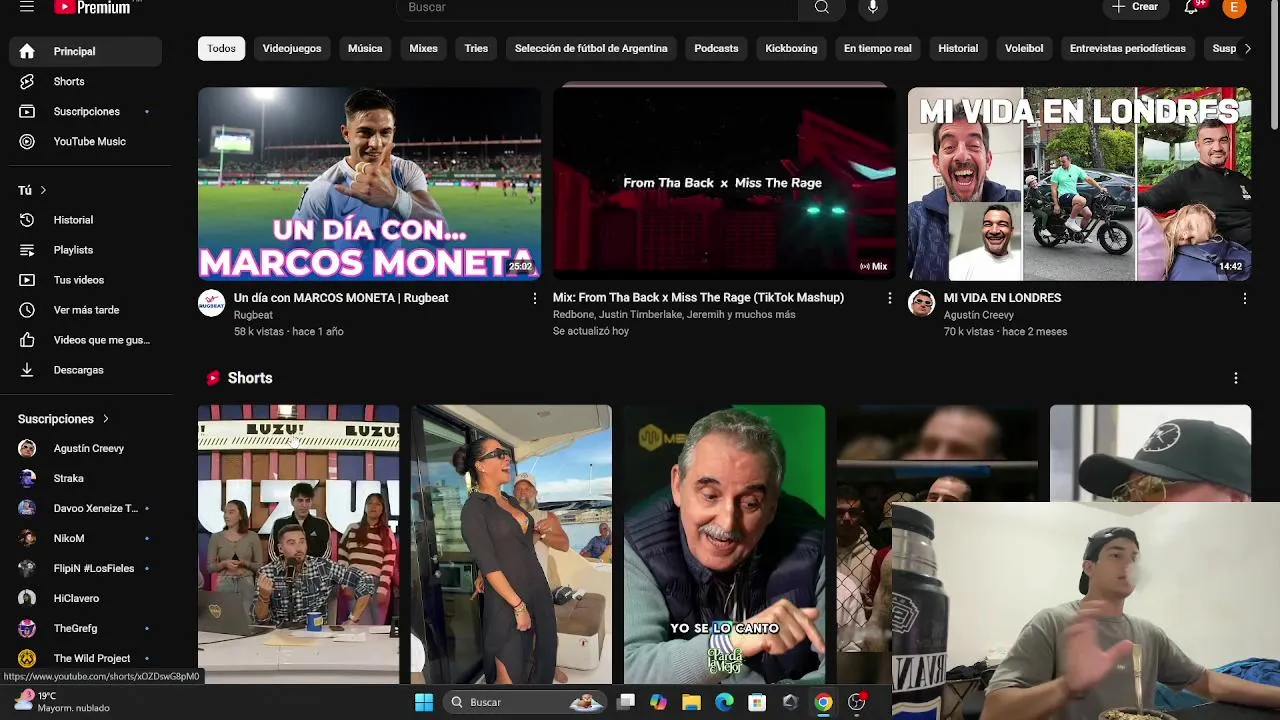Open the hamburger guide menu

pyautogui.click(x=27, y=7)
